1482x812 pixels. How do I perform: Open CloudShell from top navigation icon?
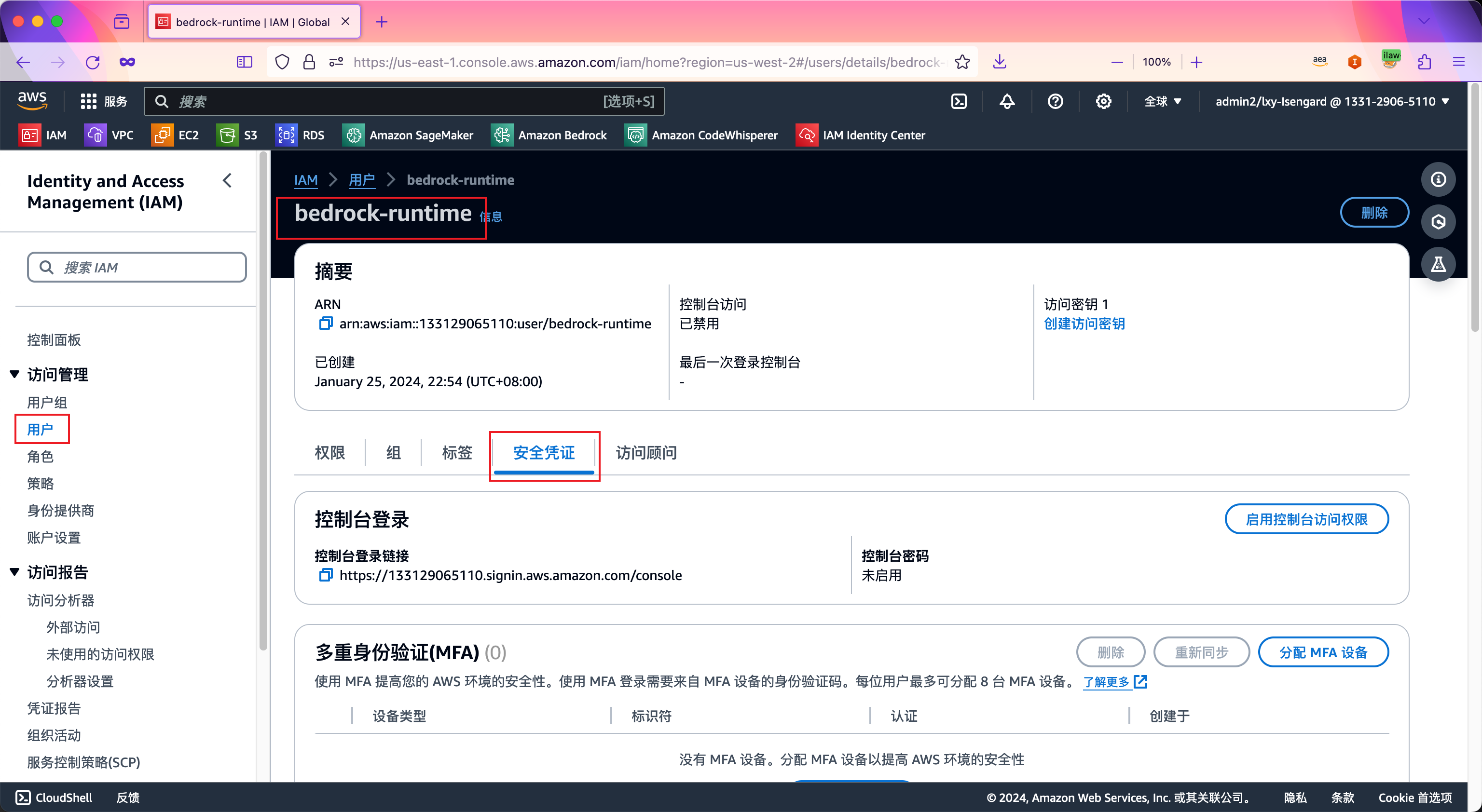[x=959, y=101]
